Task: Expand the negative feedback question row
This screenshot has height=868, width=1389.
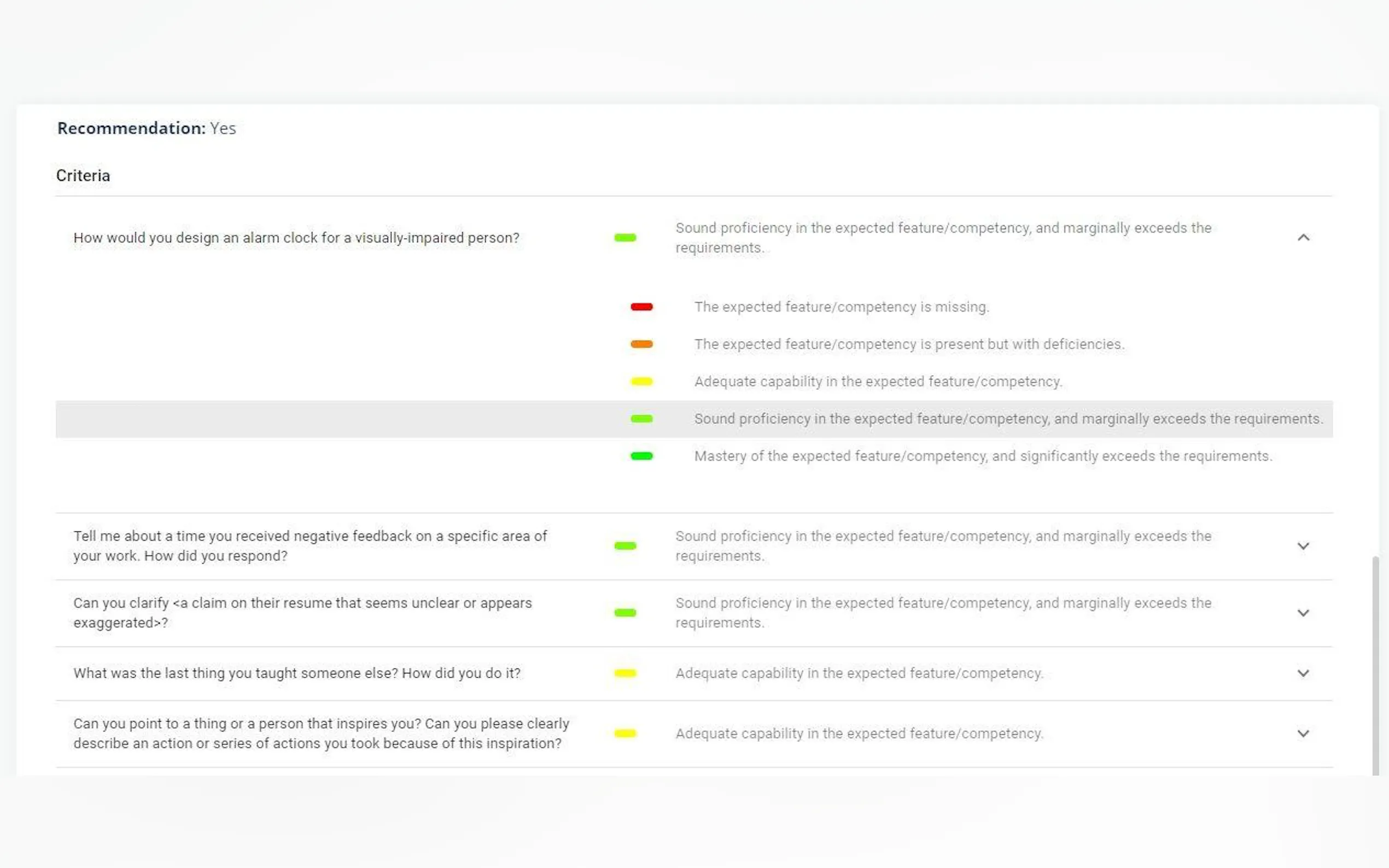Action: coord(1303,546)
